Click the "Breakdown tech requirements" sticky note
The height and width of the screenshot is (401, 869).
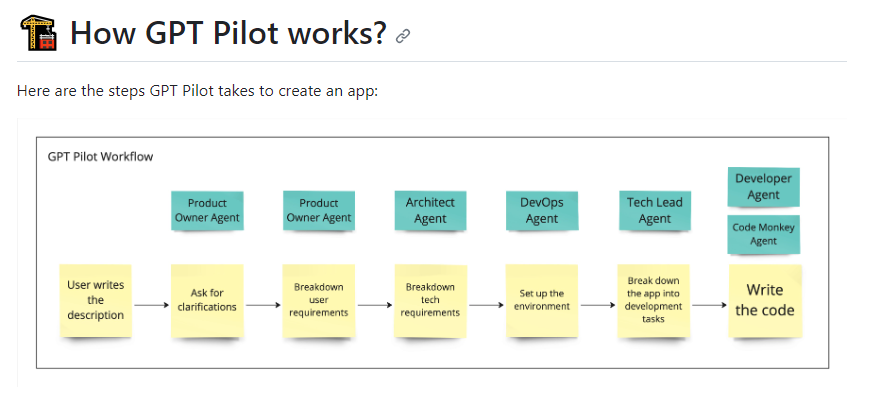(x=430, y=301)
